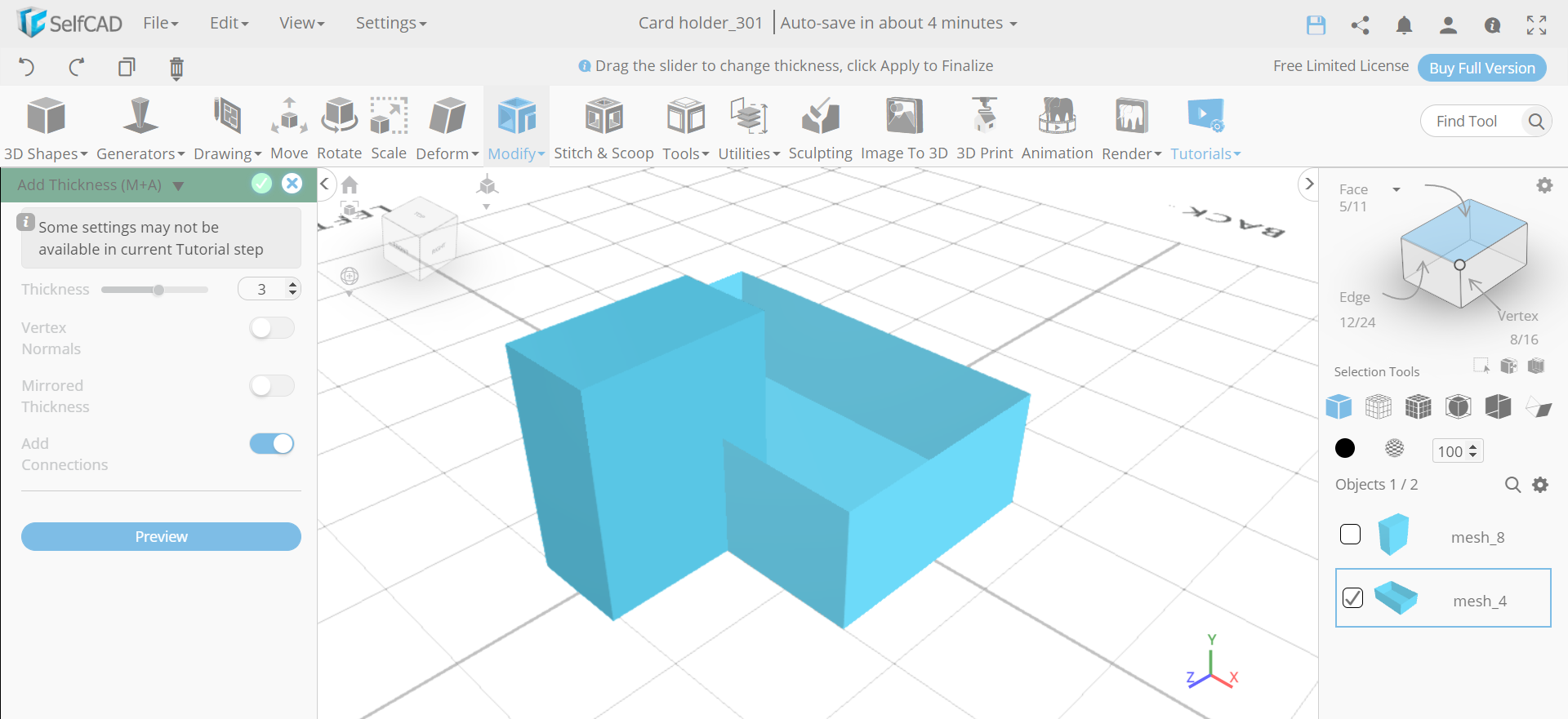Toggle the Vertex Normals switch

pos(272,328)
